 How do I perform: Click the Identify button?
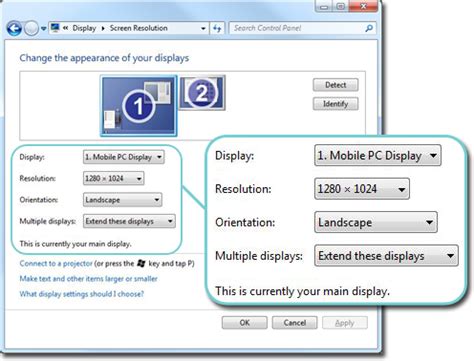tap(336, 104)
